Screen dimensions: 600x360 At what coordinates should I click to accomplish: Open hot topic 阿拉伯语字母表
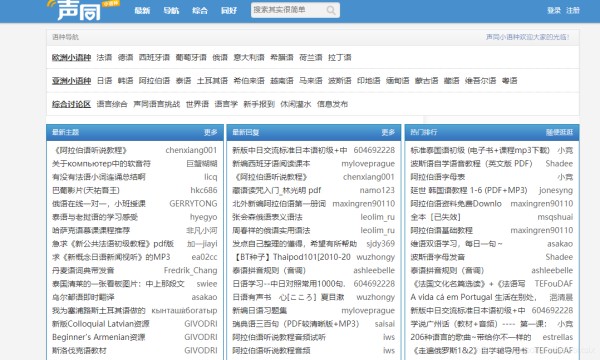pyautogui.click(x=438, y=177)
